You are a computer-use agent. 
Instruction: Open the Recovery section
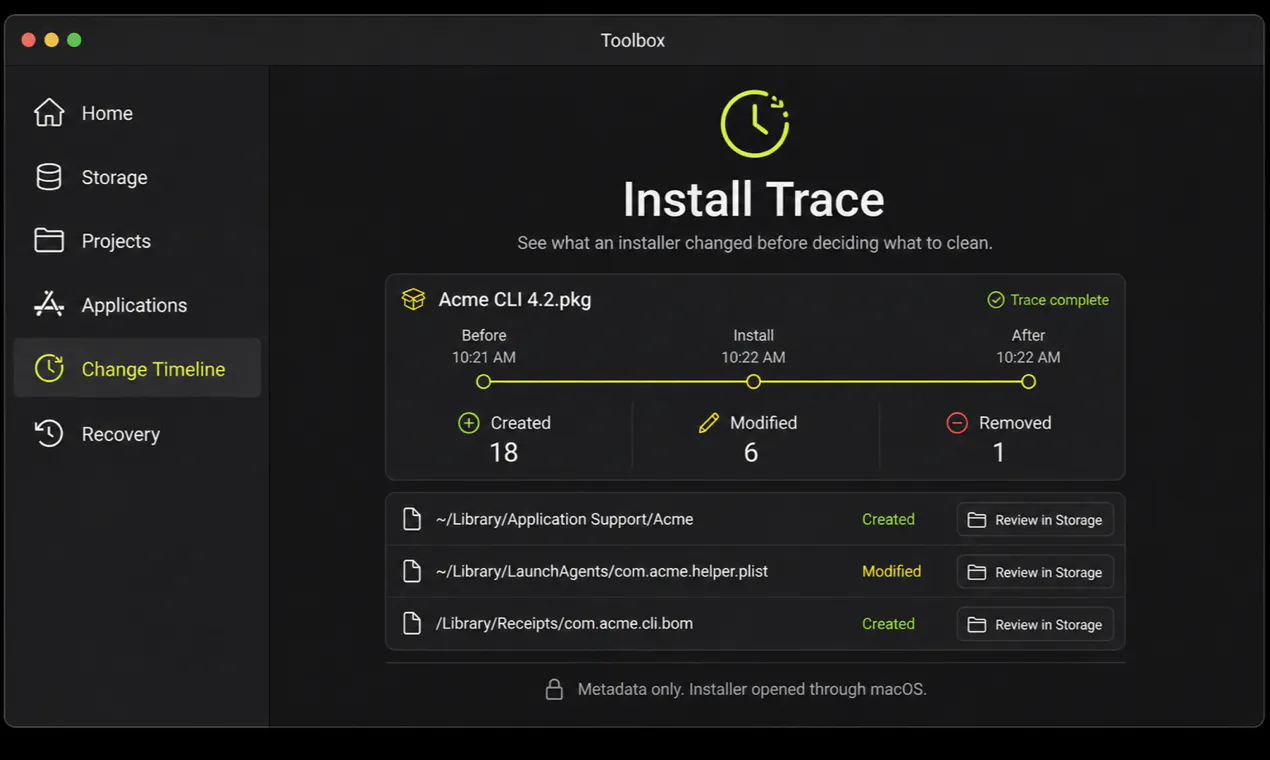pyautogui.click(x=138, y=433)
